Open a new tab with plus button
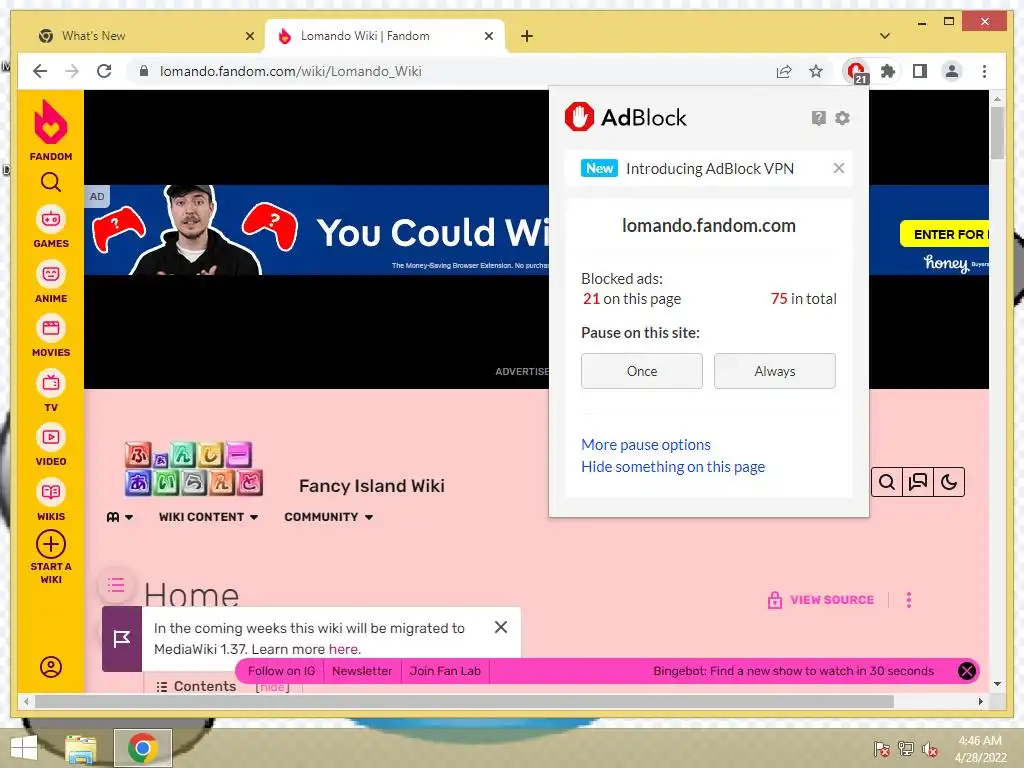 point(527,36)
